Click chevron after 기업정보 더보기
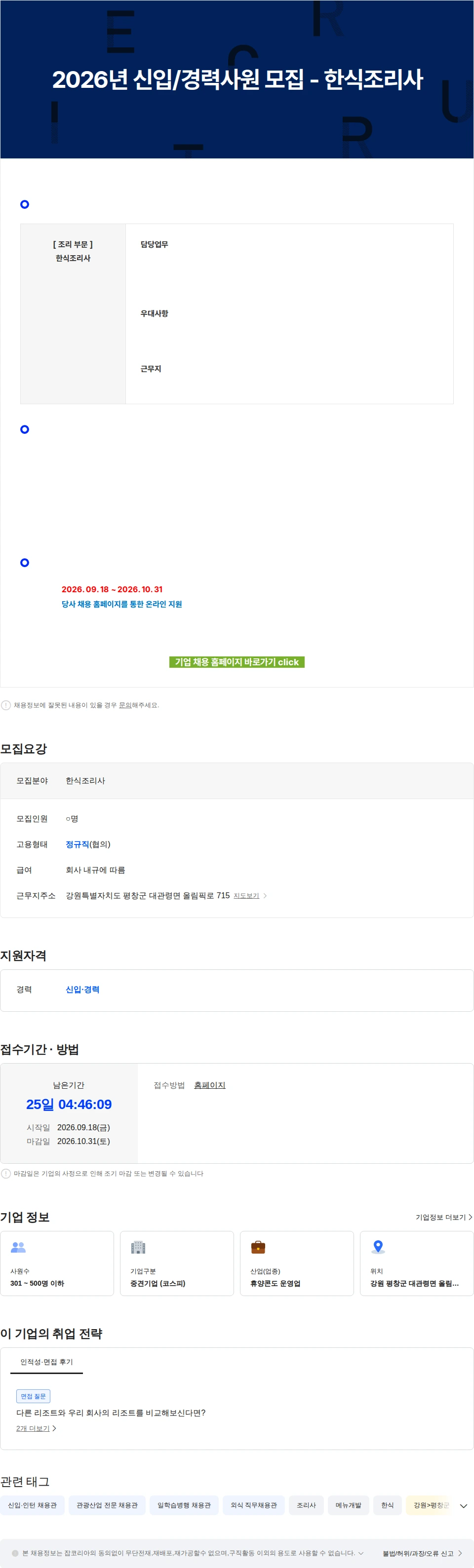Image resolution: width=474 pixels, height=1568 pixels. pyautogui.click(x=470, y=1217)
